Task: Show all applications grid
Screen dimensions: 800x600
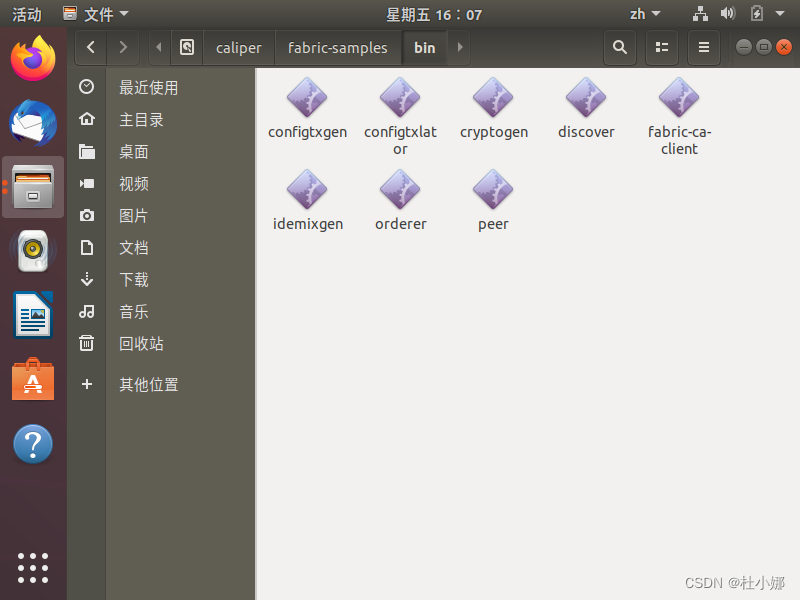Action: 33,568
